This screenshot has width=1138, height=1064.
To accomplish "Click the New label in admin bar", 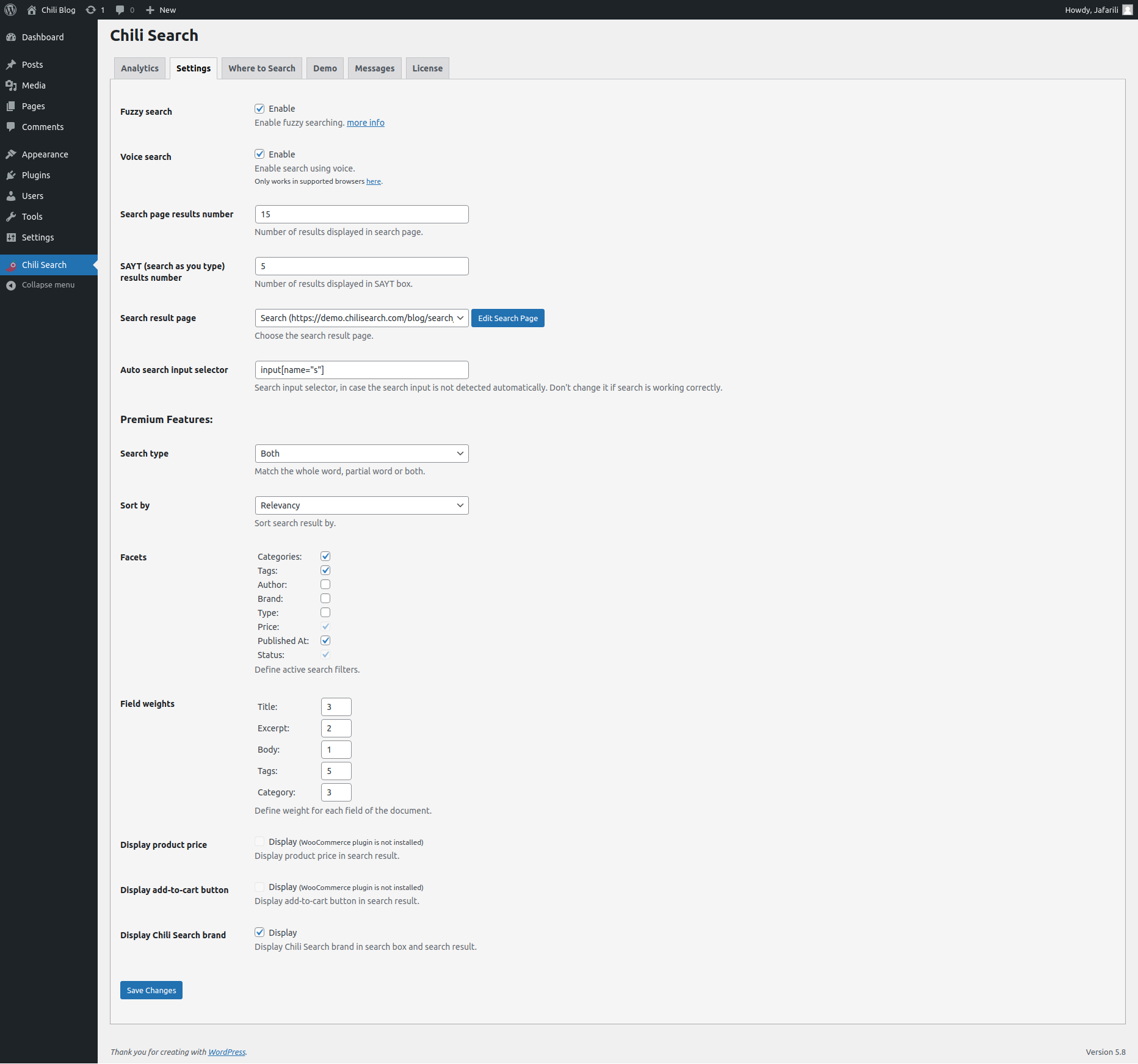I will 168,10.
